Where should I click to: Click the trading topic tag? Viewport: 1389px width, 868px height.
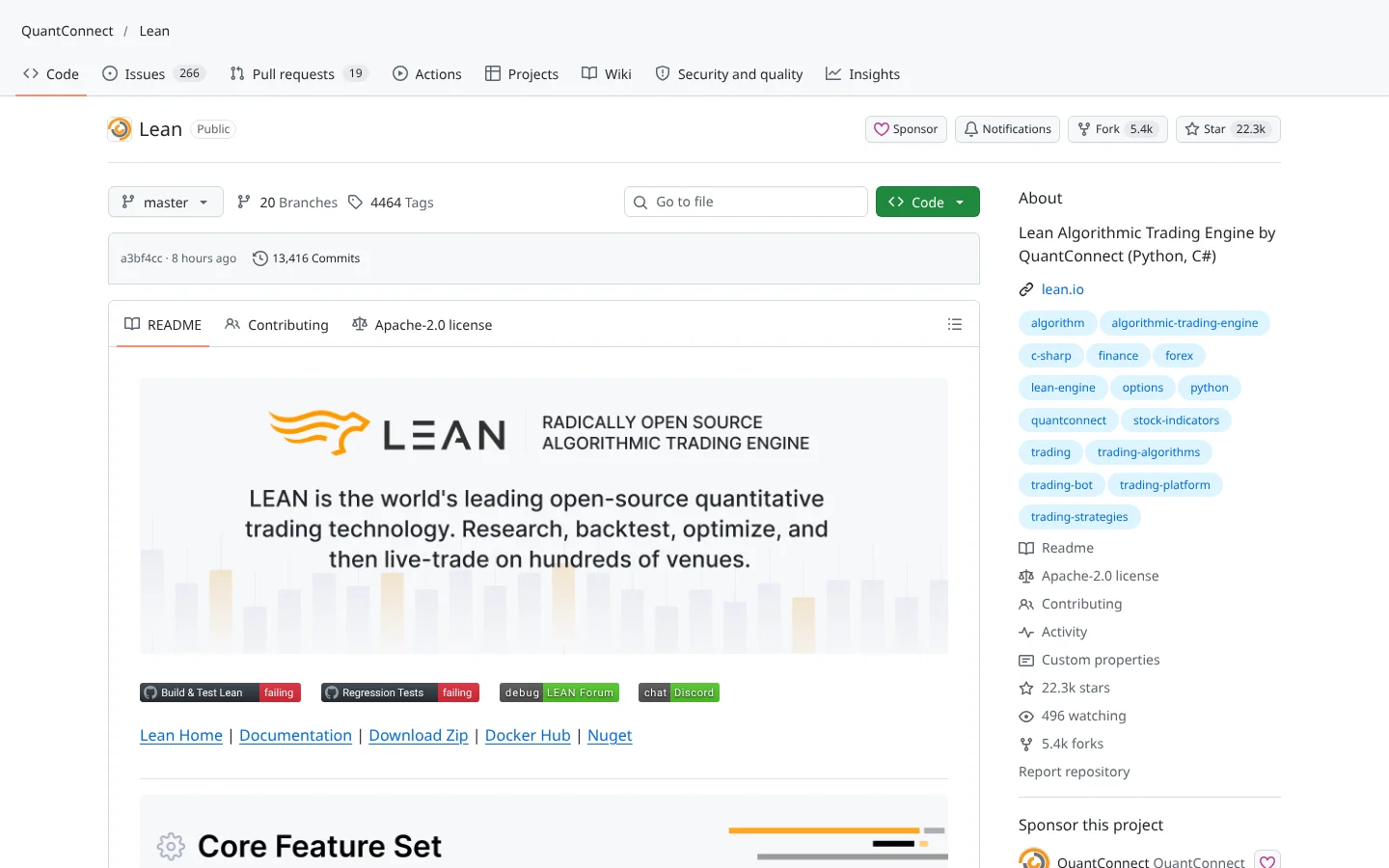point(1050,452)
